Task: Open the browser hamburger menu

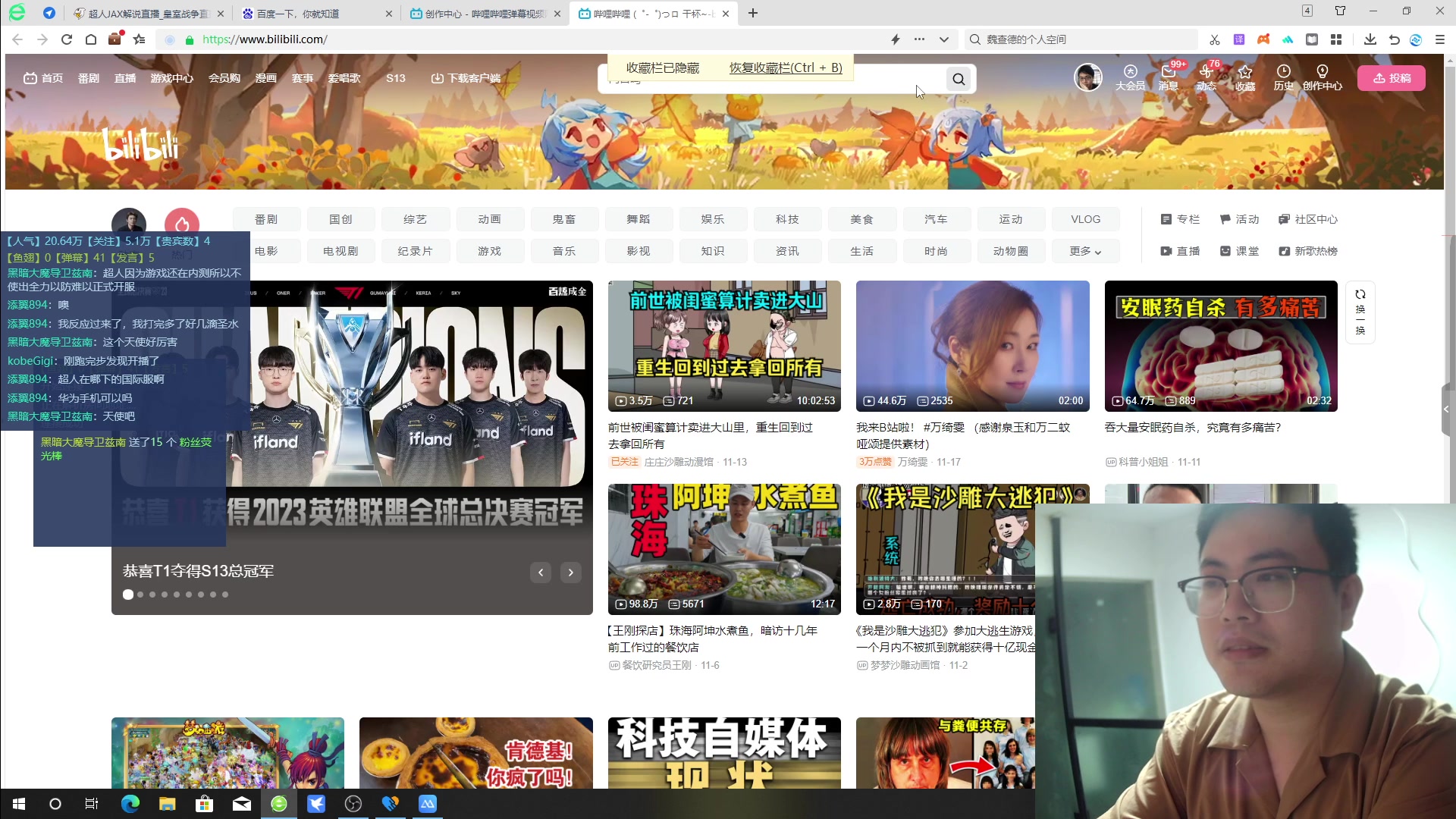Action: click(x=1440, y=39)
